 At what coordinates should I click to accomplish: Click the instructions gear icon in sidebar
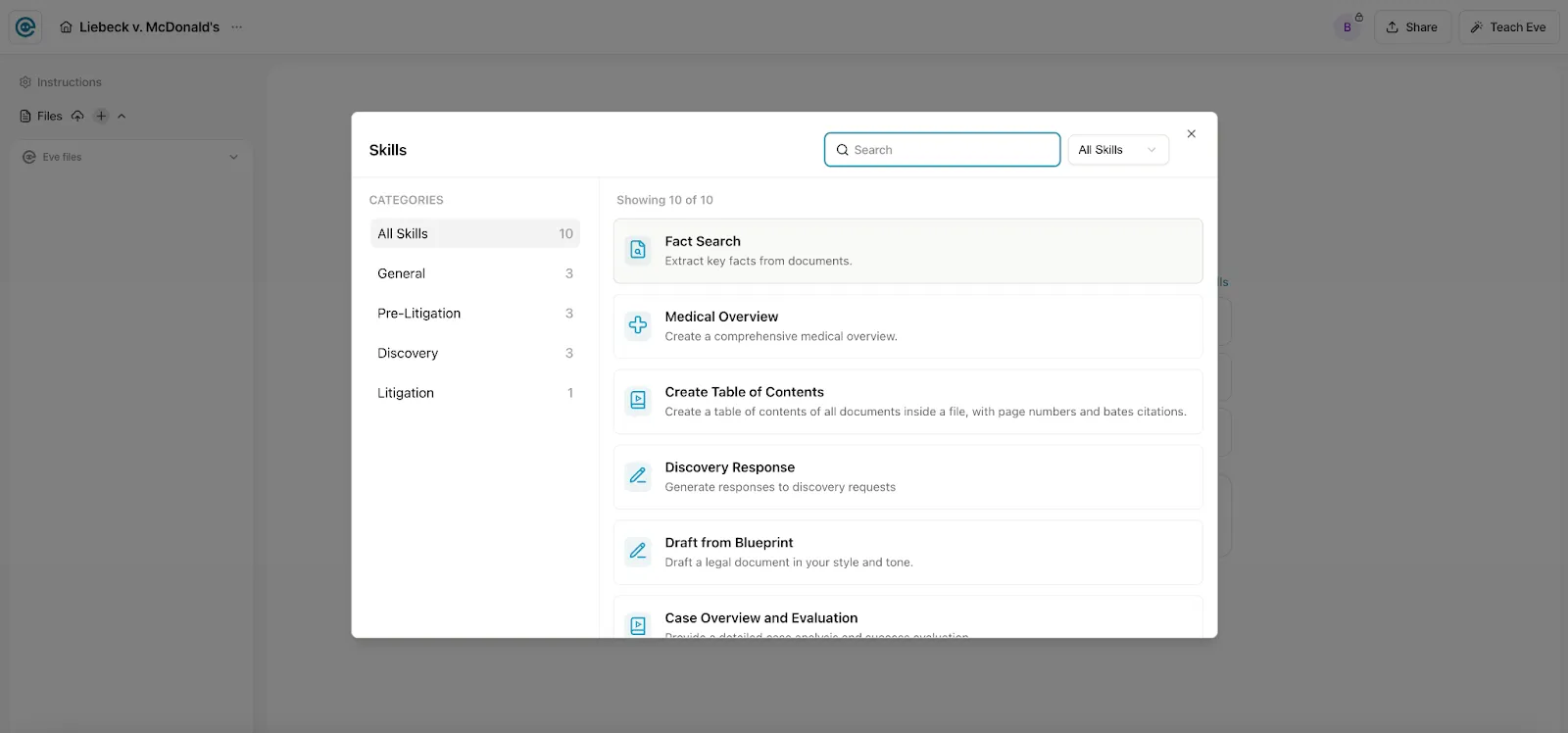pos(25,82)
